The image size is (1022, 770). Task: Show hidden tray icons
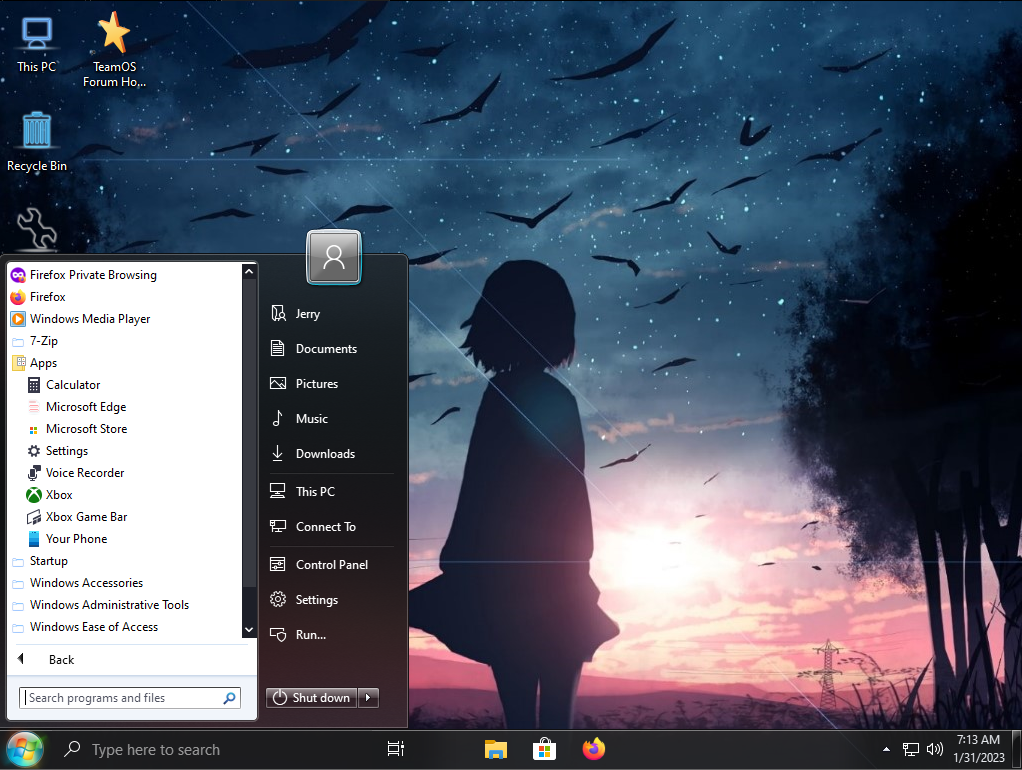(886, 749)
